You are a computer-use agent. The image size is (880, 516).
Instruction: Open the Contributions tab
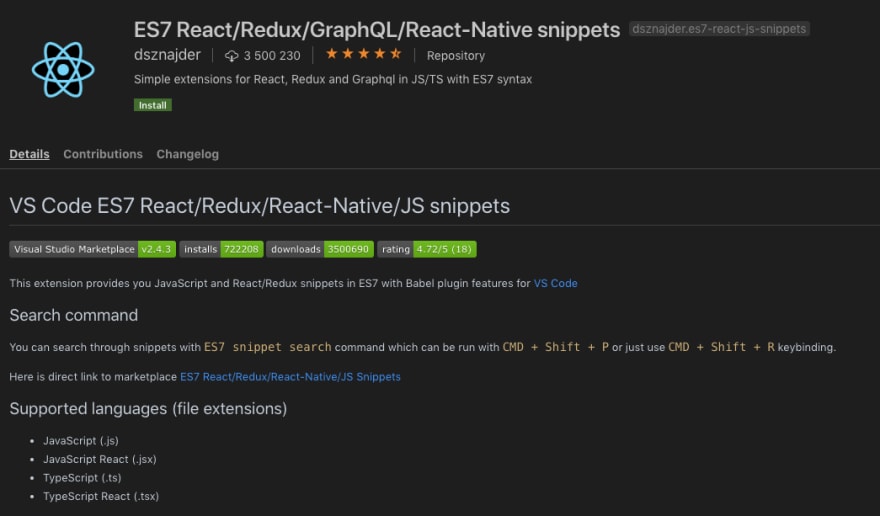pos(103,154)
